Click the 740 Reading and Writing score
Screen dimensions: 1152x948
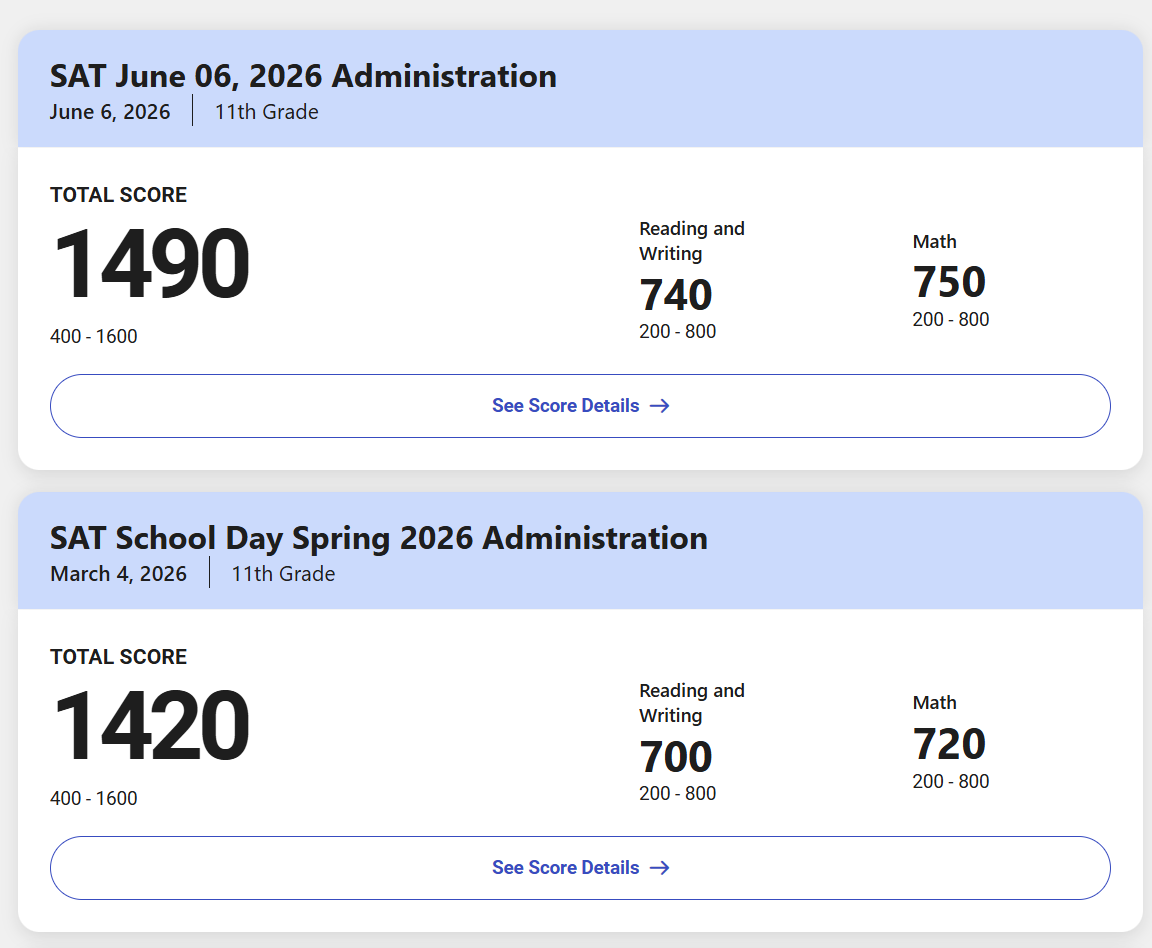675,295
